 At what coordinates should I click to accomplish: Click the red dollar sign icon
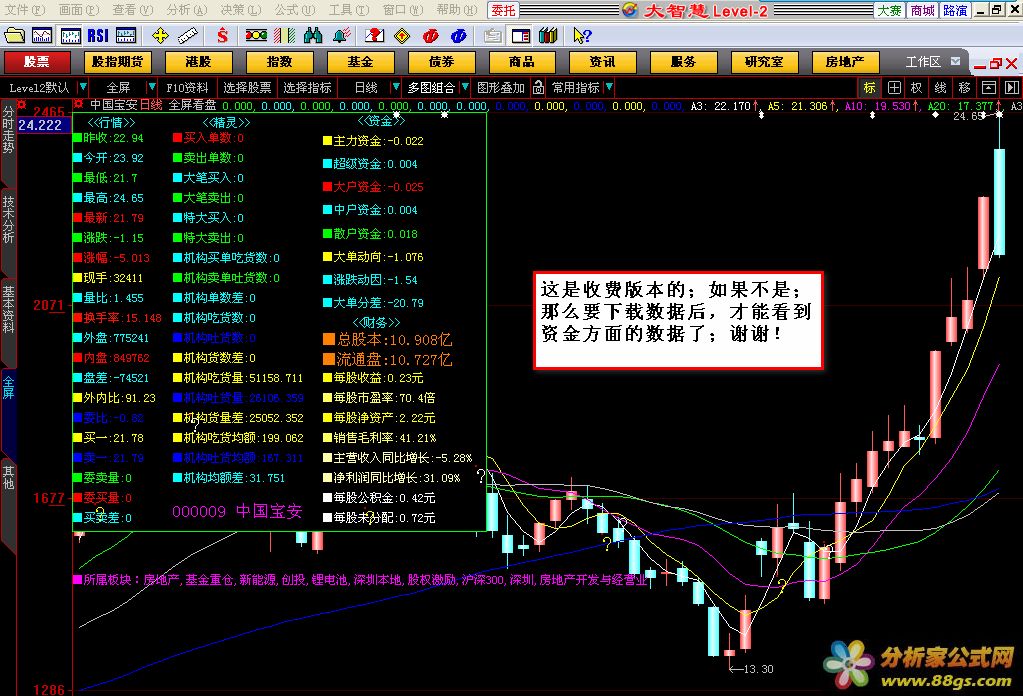tap(222, 36)
